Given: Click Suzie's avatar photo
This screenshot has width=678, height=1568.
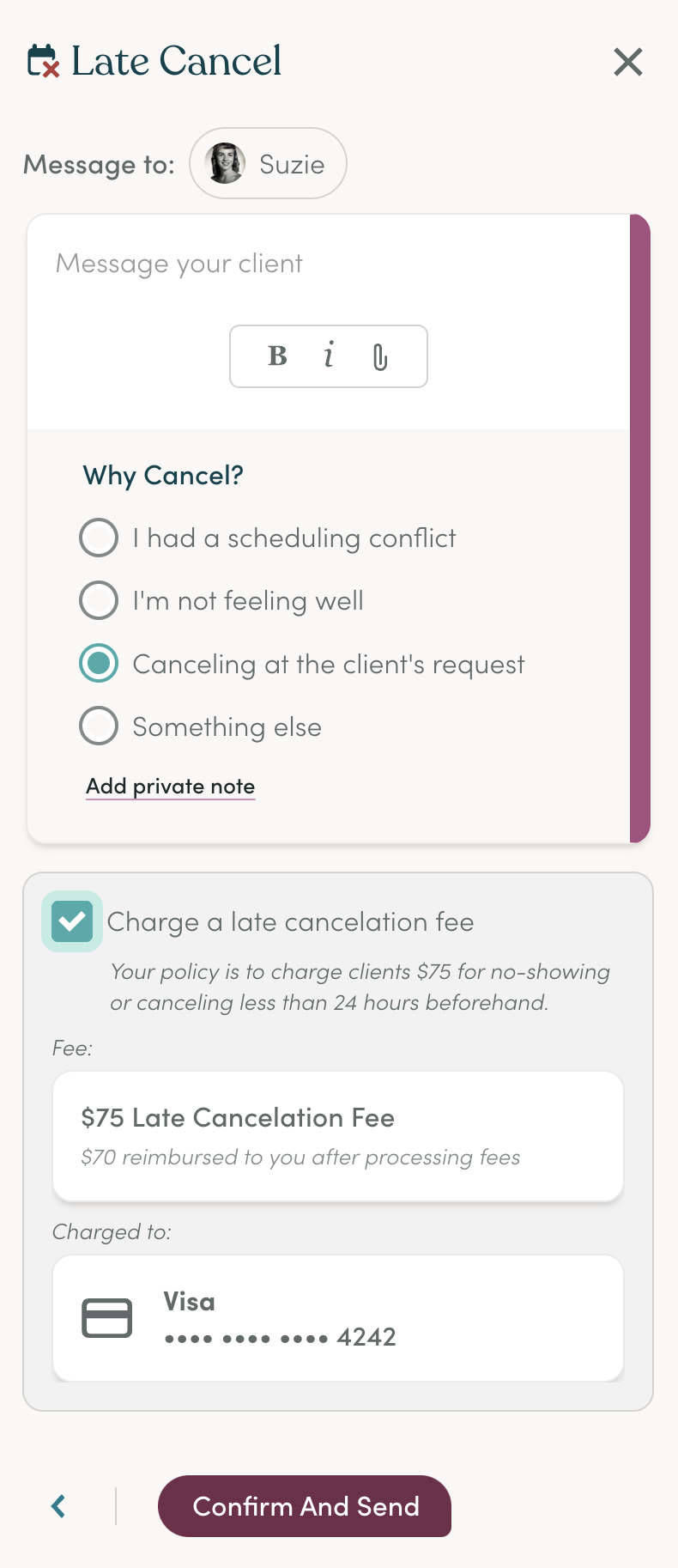Looking at the screenshot, I should pyautogui.click(x=226, y=163).
